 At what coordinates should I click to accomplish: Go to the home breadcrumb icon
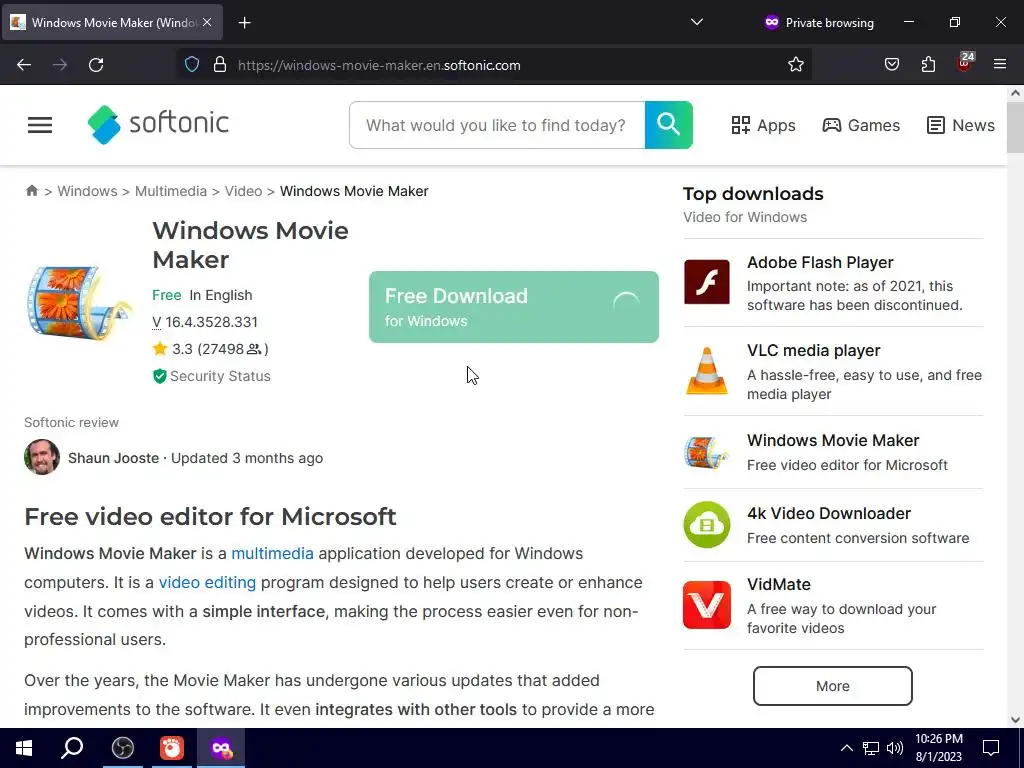tap(31, 191)
